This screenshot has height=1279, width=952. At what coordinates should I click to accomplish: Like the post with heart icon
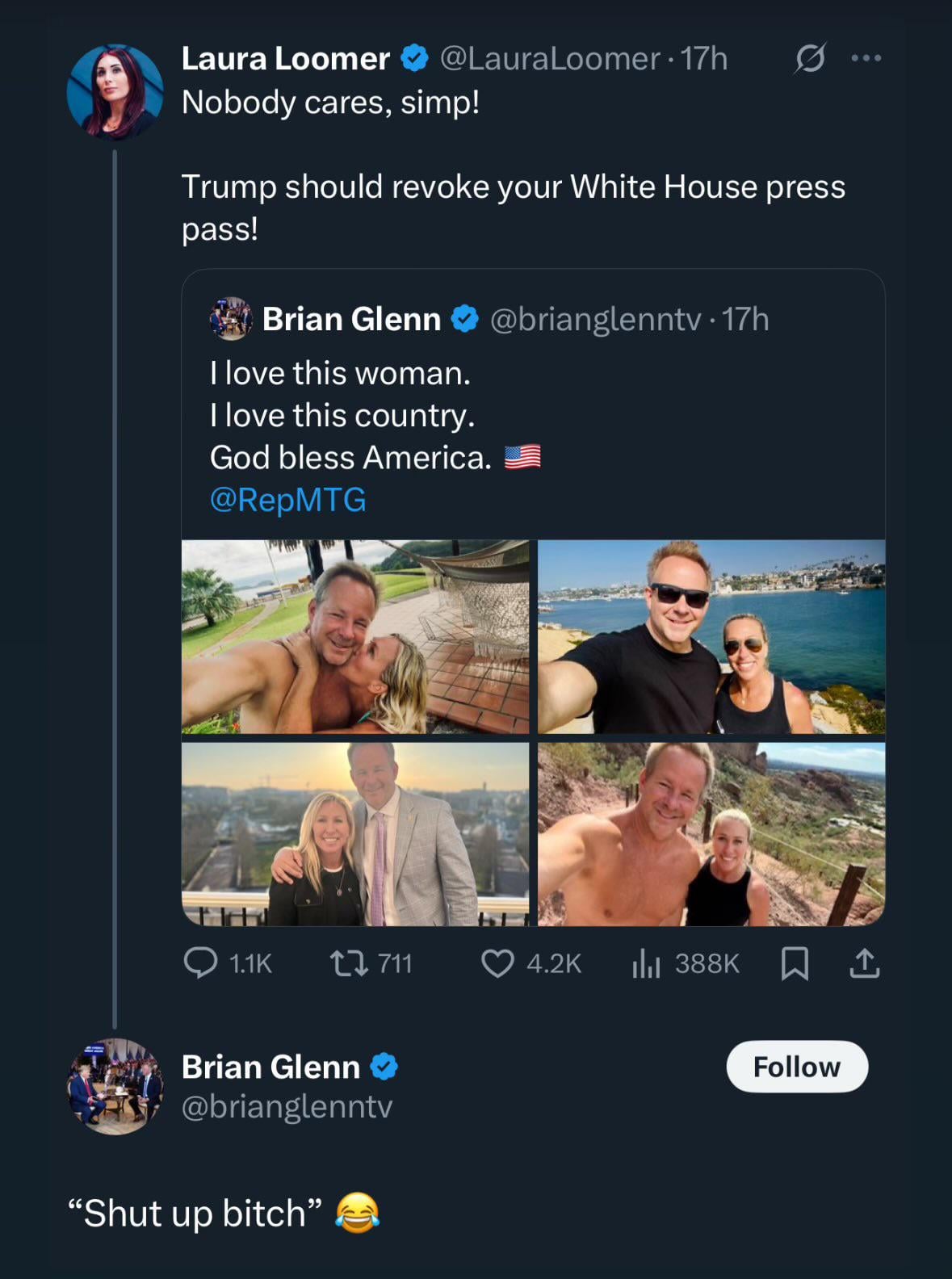[497, 962]
